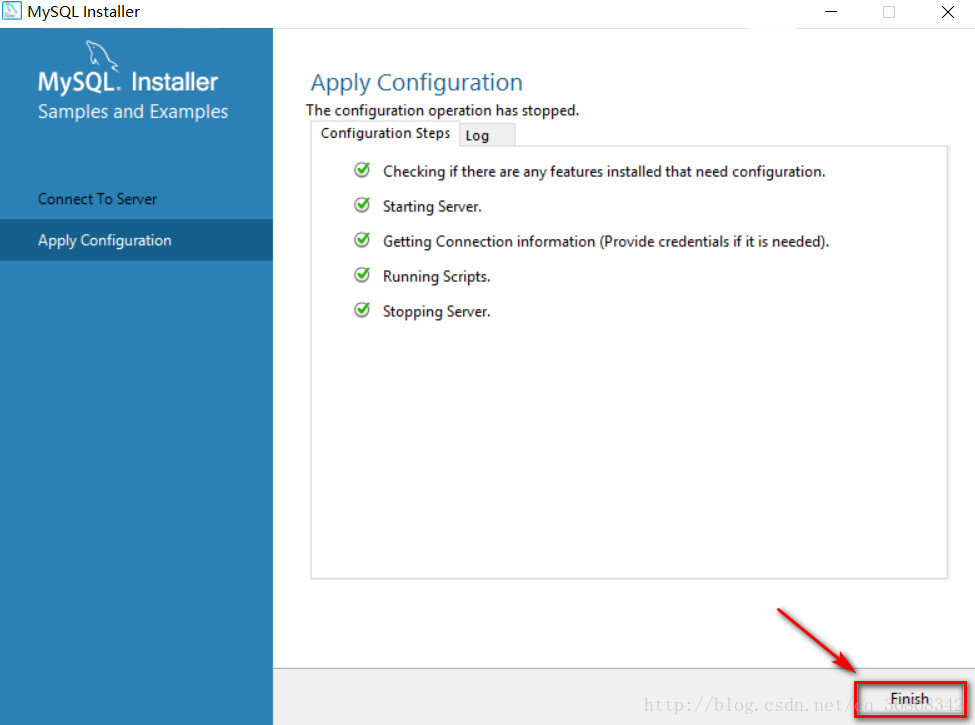975x725 pixels.
Task: Click the Finish button
Action: (910, 699)
